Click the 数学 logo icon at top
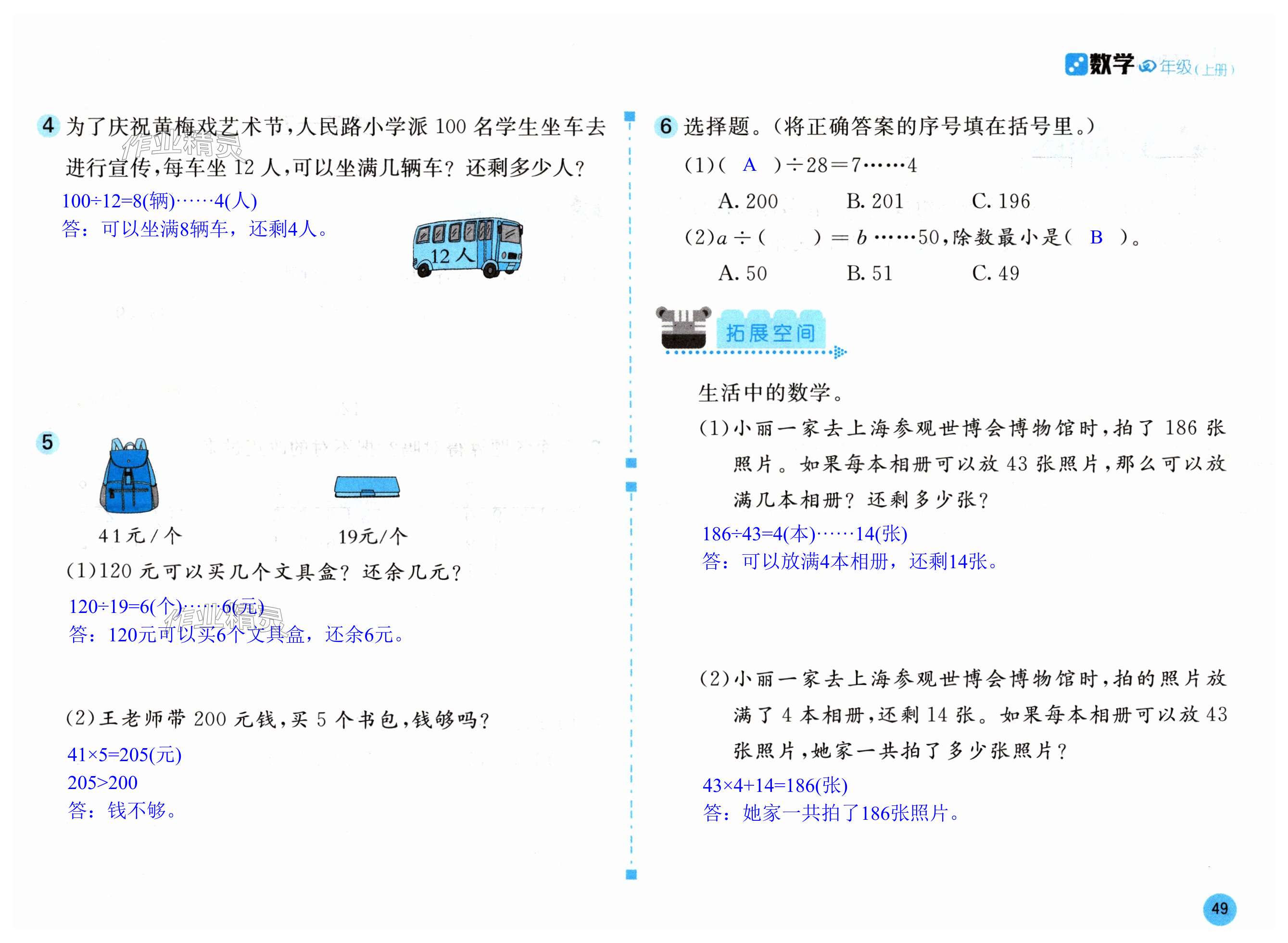The height and width of the screenshot is (943, 1288). pos(1076,64)
